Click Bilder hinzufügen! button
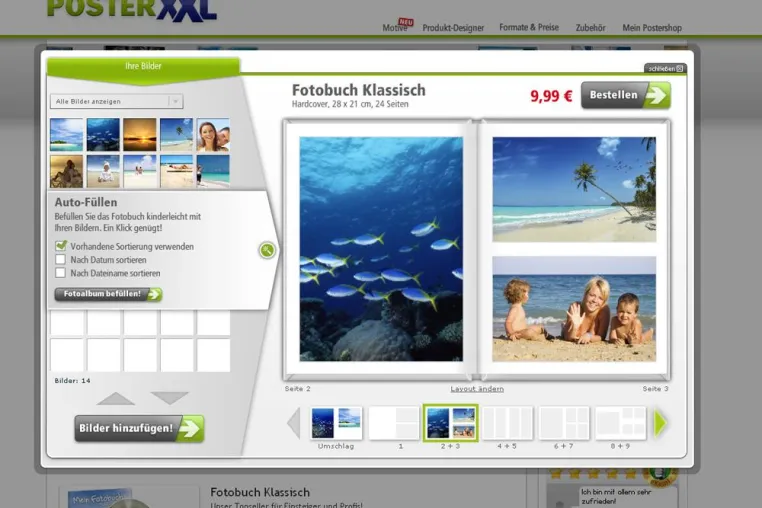This screenshot has height=508, width=762. tap(139, 428)
